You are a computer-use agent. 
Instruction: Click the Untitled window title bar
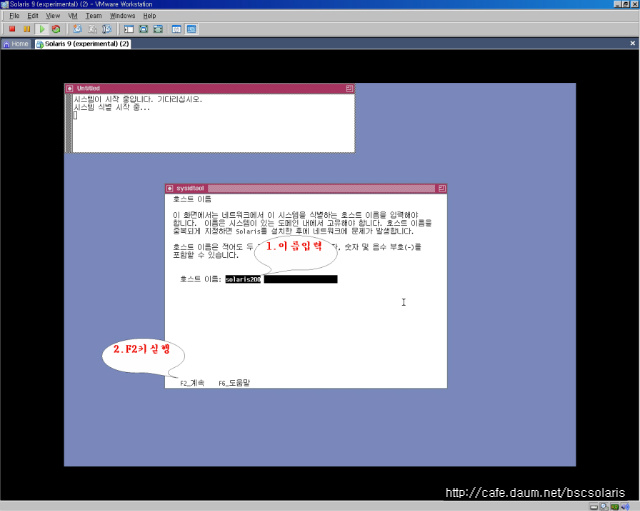point(210,88)
